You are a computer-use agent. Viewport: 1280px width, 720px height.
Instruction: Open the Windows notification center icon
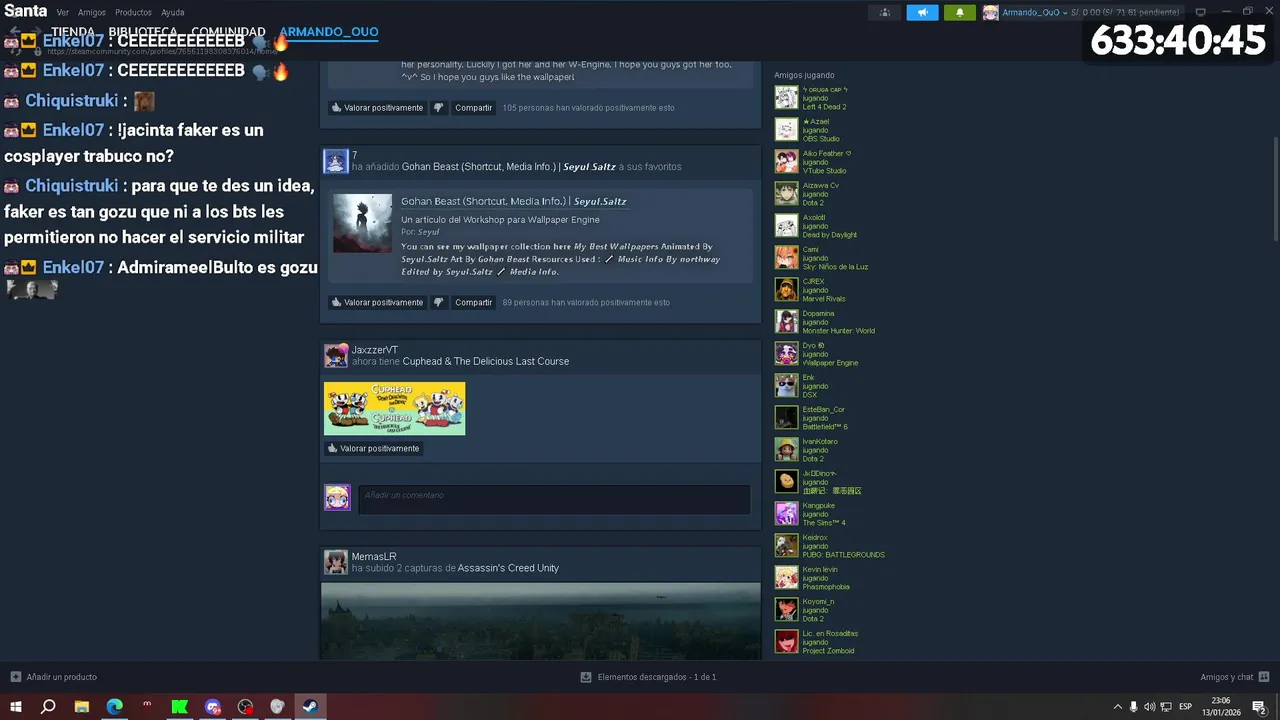[x=1259, y=706]
